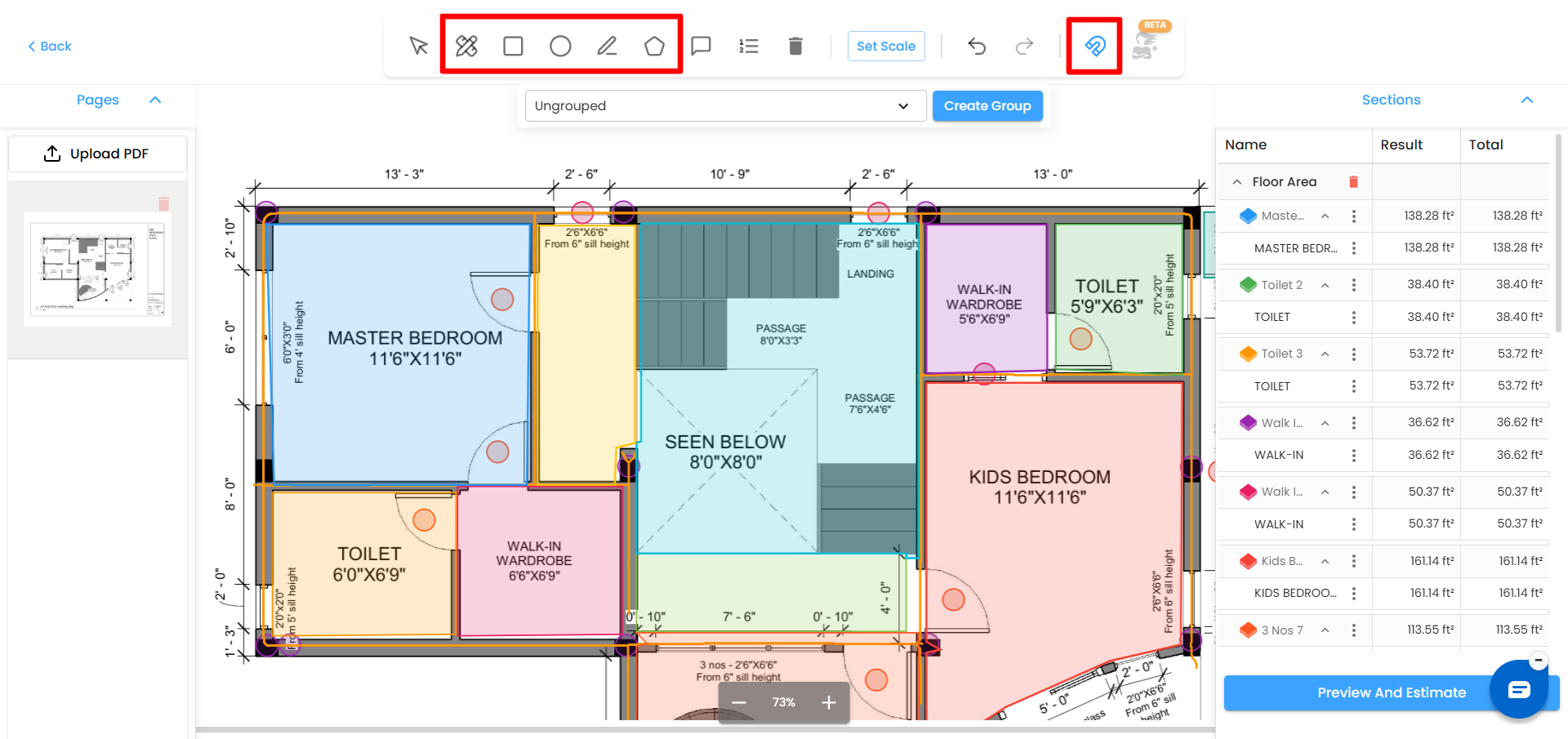Click the green Toilet 2 color swatch
Viewport: 1568px width, 739px height.
(x=1248, y=285)
